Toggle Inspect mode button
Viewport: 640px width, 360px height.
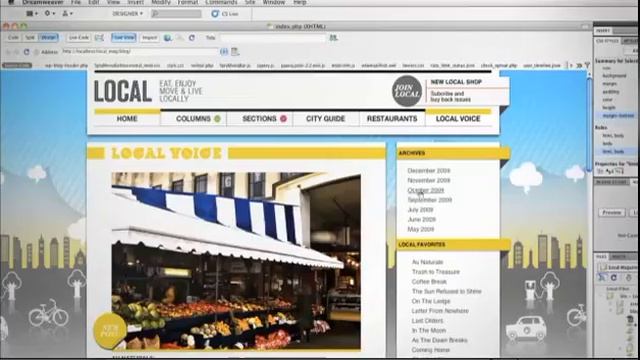click(x=149, y=38)
